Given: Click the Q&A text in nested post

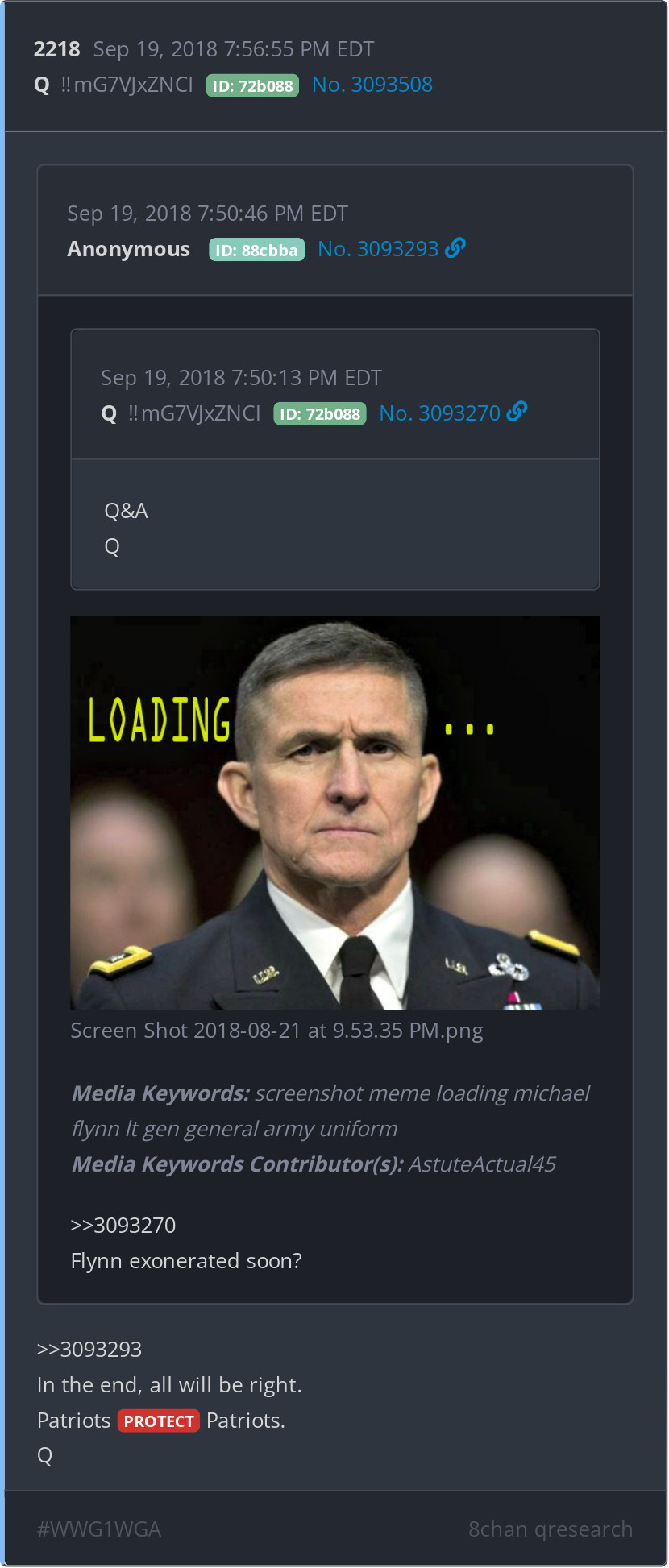Looking at the screenshot, I should click(127, 511).
